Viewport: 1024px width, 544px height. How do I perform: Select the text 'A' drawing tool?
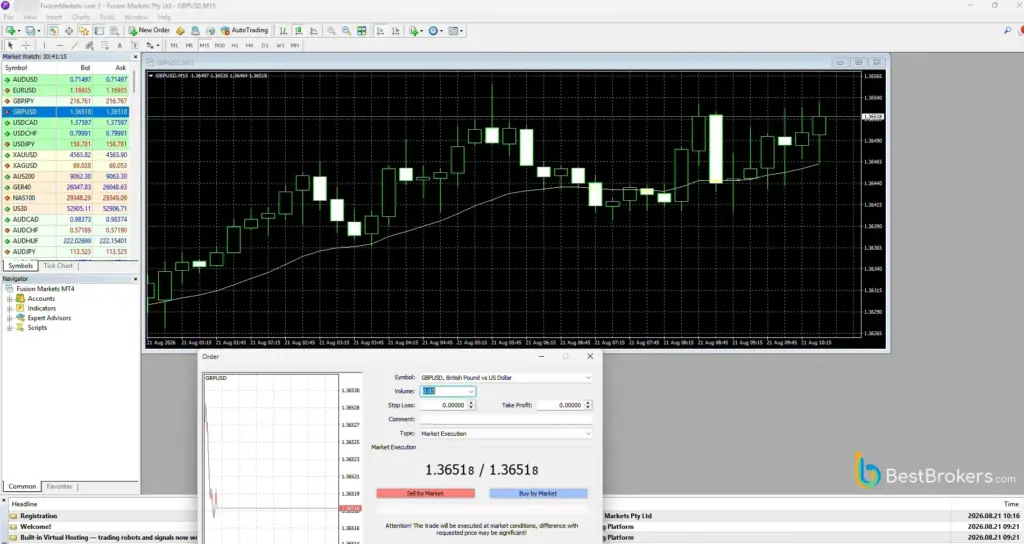pyautogui.click(x=120, y=46)
